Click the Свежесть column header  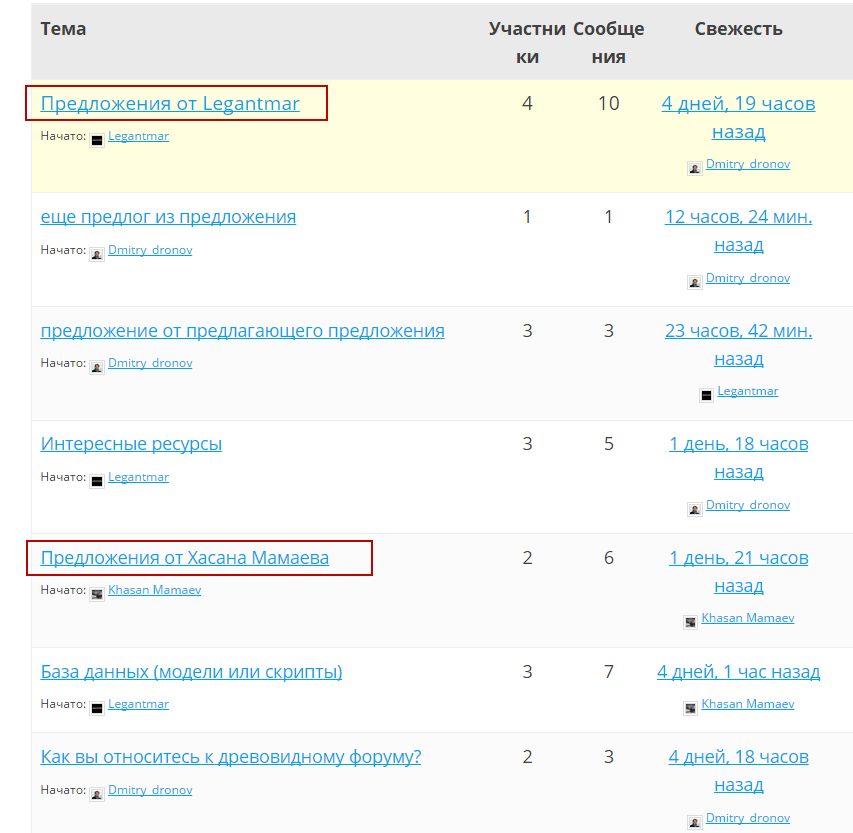[x=738, y=28]
